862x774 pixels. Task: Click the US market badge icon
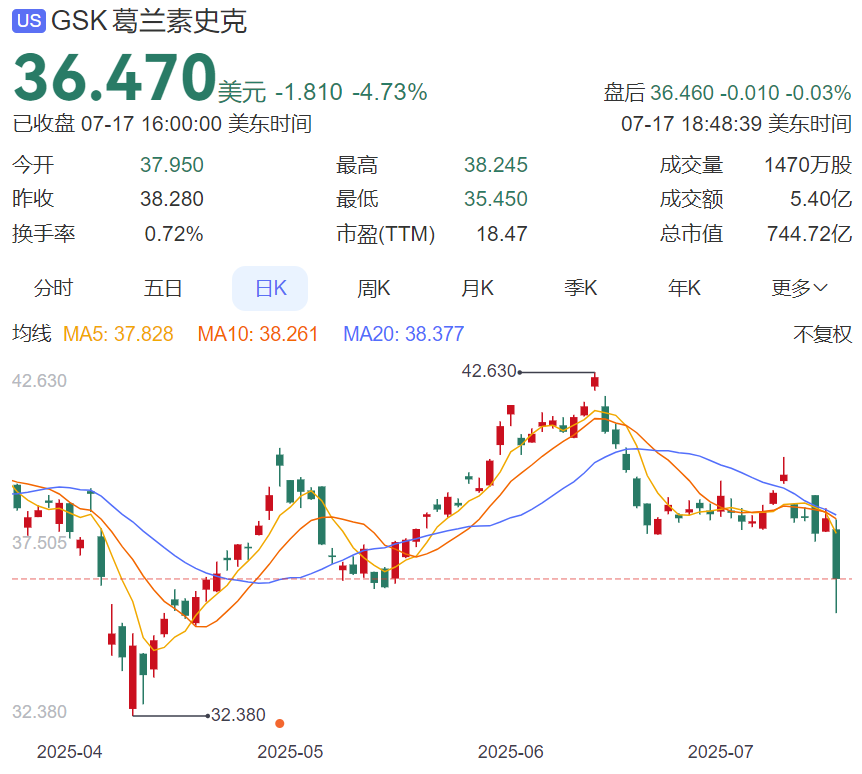point(29,21)
